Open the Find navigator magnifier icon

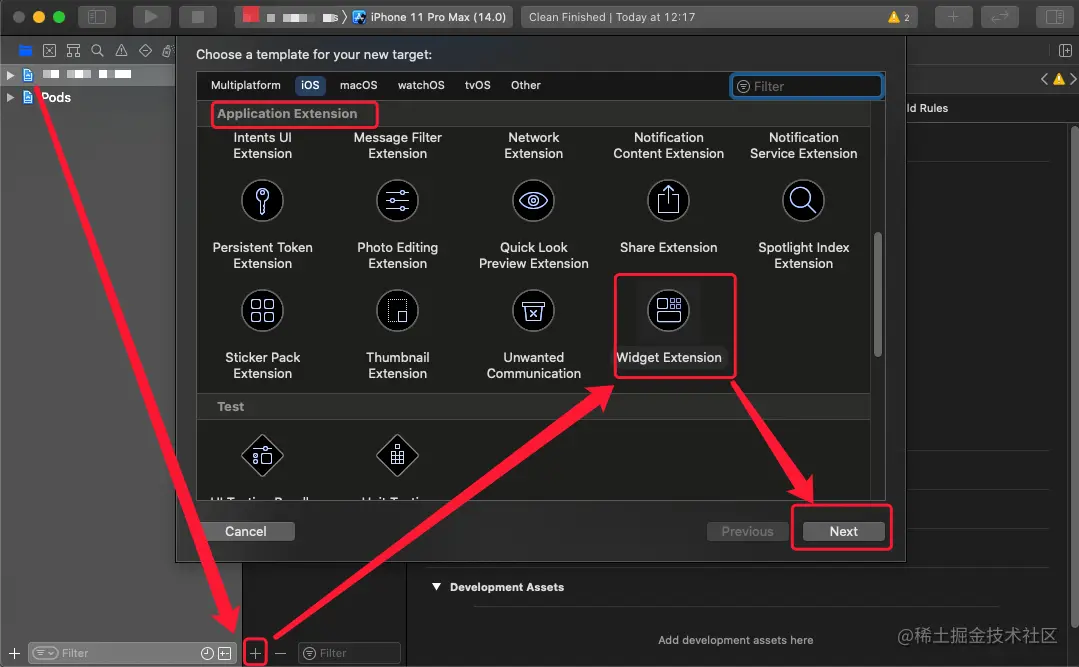click(98, 50)
